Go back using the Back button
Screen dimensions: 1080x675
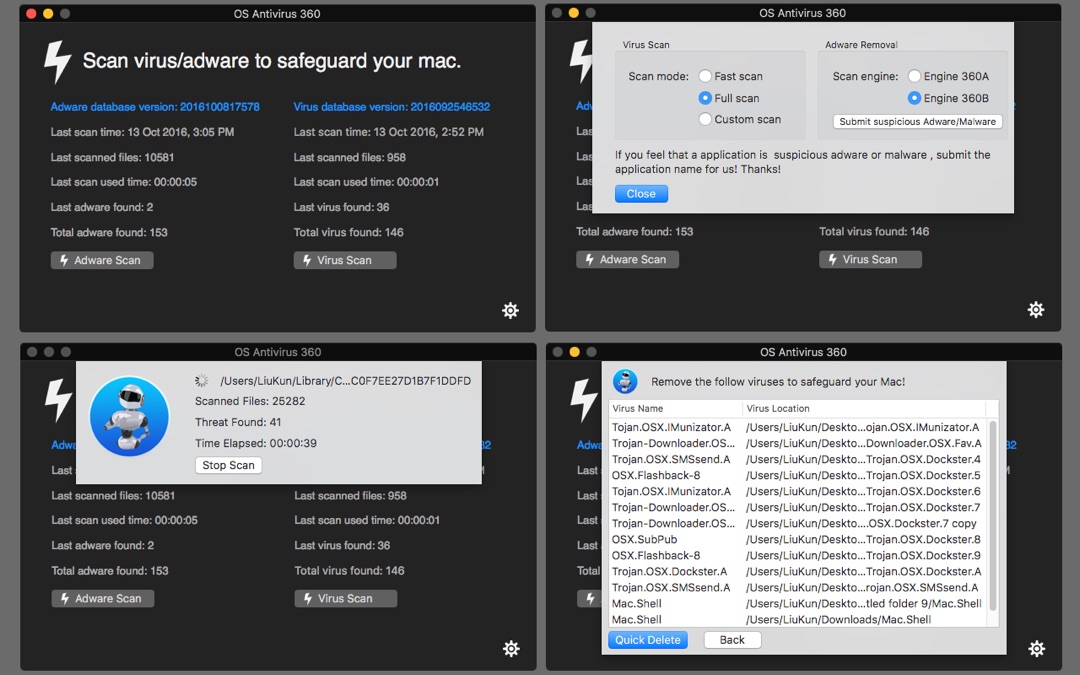tap(732, 640)
